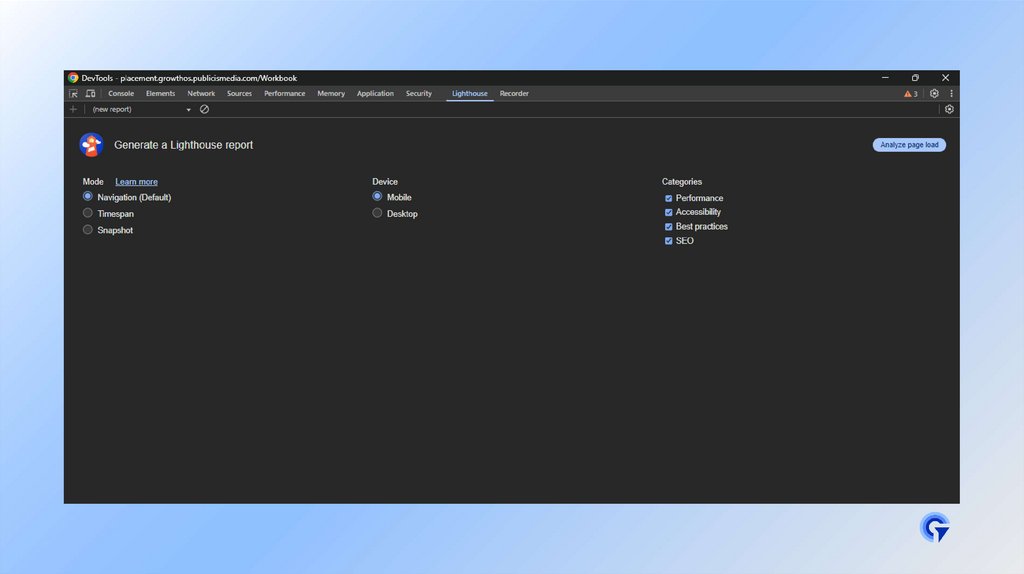Click the add new report plus icon

73,109
